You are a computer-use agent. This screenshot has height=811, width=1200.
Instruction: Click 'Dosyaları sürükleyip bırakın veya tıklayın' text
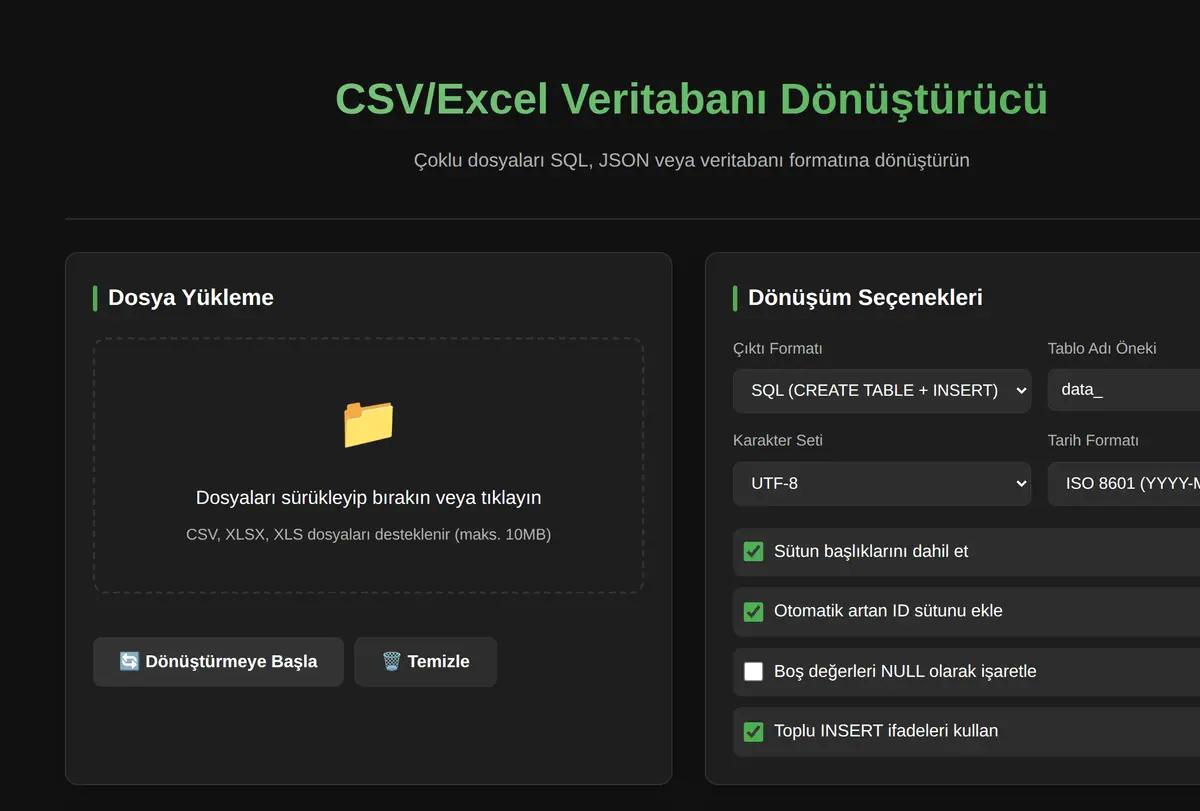pos(368,498)
